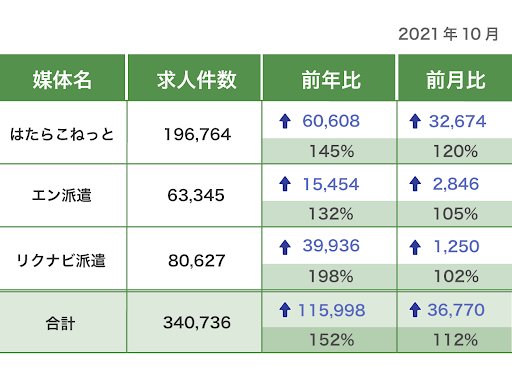Click the リクナビ派遣 row label

point(61,260)
